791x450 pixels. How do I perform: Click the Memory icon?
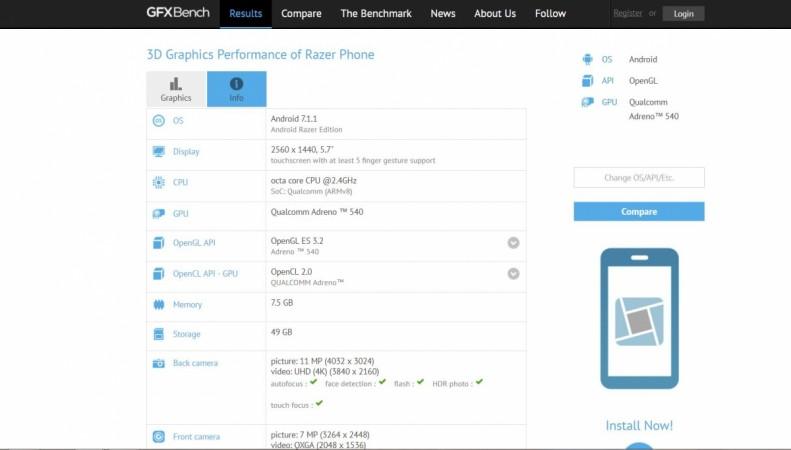click(x=158, y=304)
